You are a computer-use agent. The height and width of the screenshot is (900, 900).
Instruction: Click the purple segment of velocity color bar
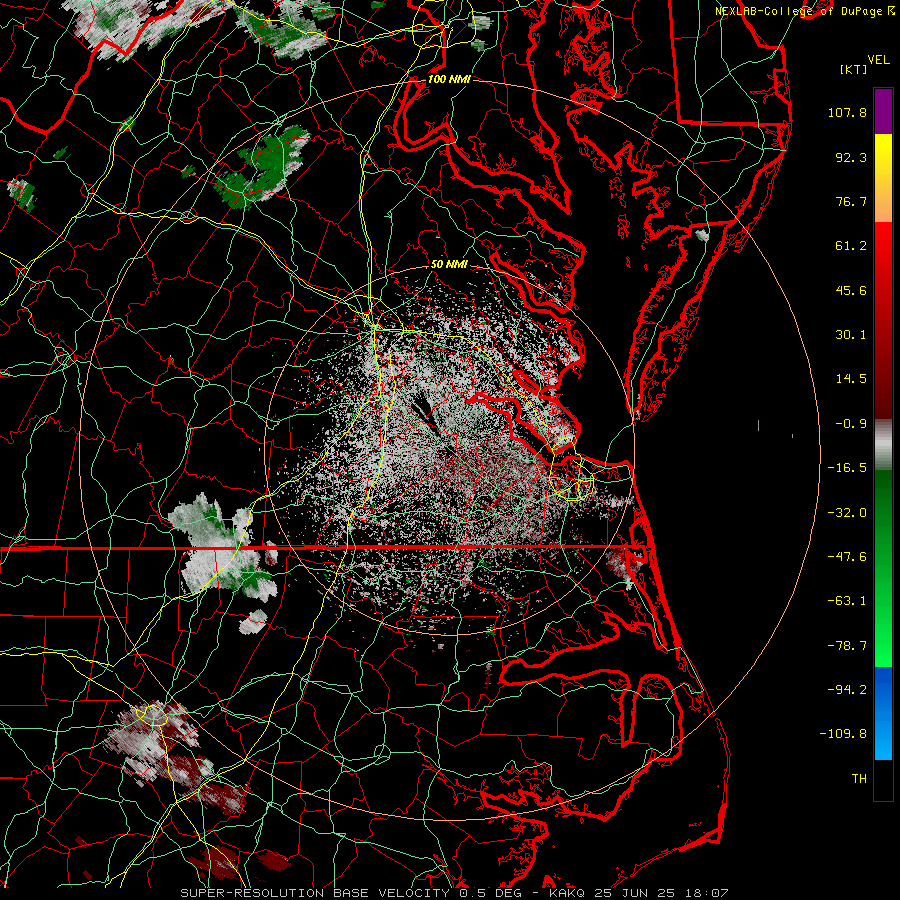click(883, 111)
